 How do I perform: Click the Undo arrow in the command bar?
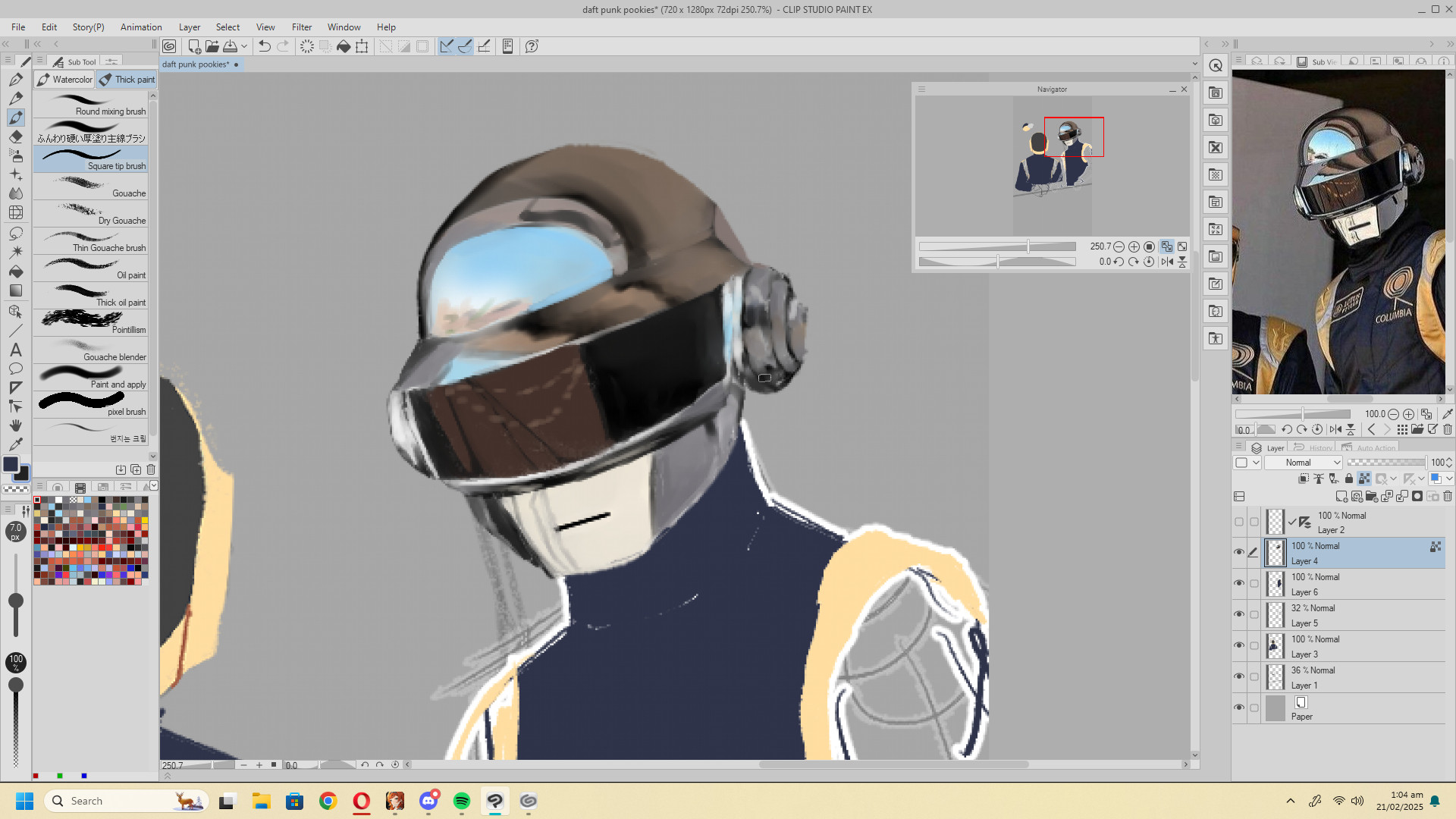coord(264,46)
